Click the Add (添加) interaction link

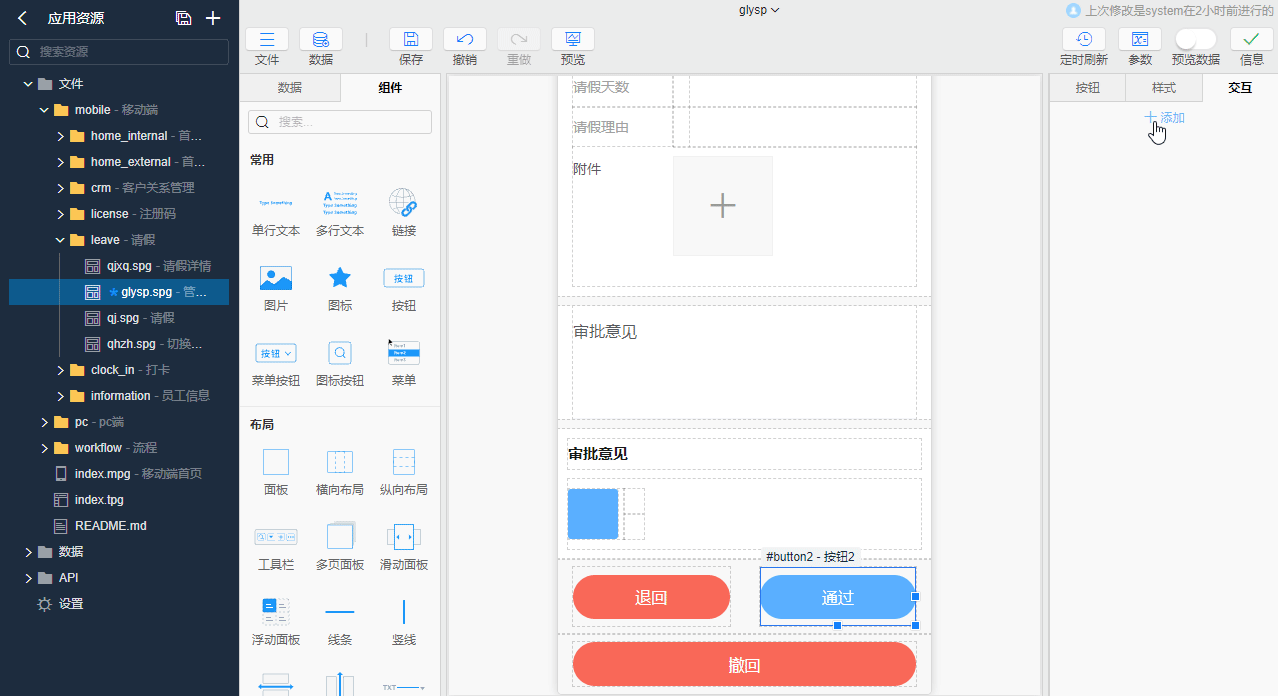(1165, 118)
